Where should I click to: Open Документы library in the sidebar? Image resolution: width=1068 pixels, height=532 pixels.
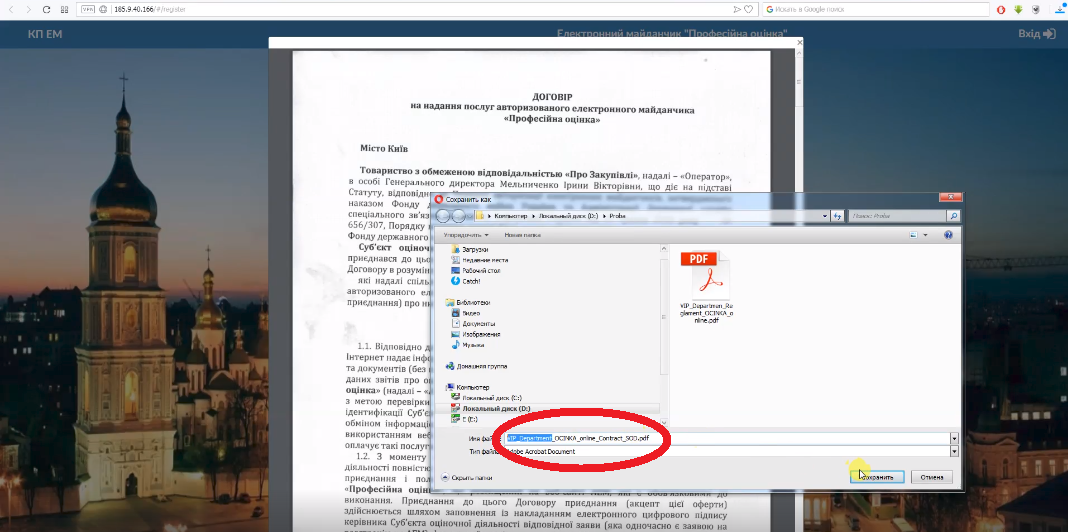tap(479, 324)
